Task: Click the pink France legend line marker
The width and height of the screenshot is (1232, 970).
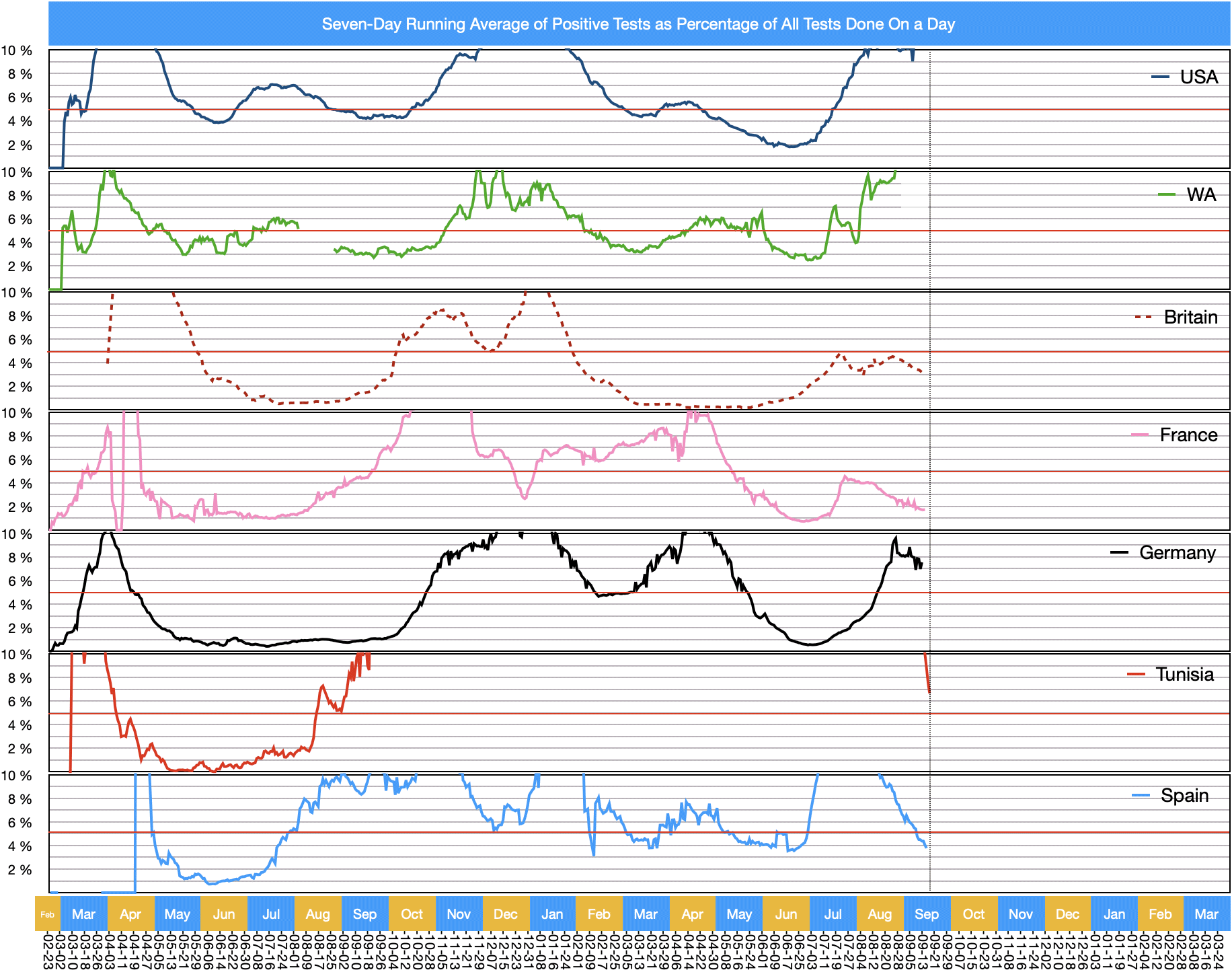Action: [1140, 435]
